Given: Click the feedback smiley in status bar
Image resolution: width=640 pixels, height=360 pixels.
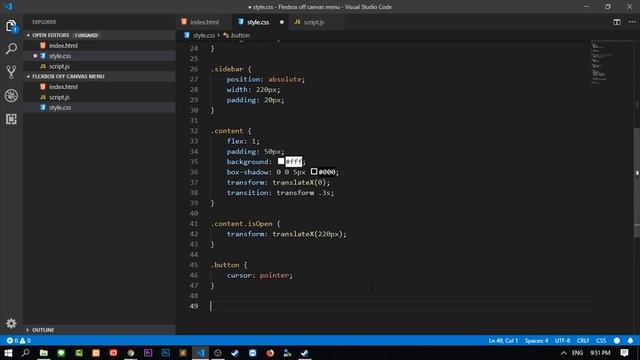Looking at the screenshot, I should pyautogui.click(x=617, y=340).
